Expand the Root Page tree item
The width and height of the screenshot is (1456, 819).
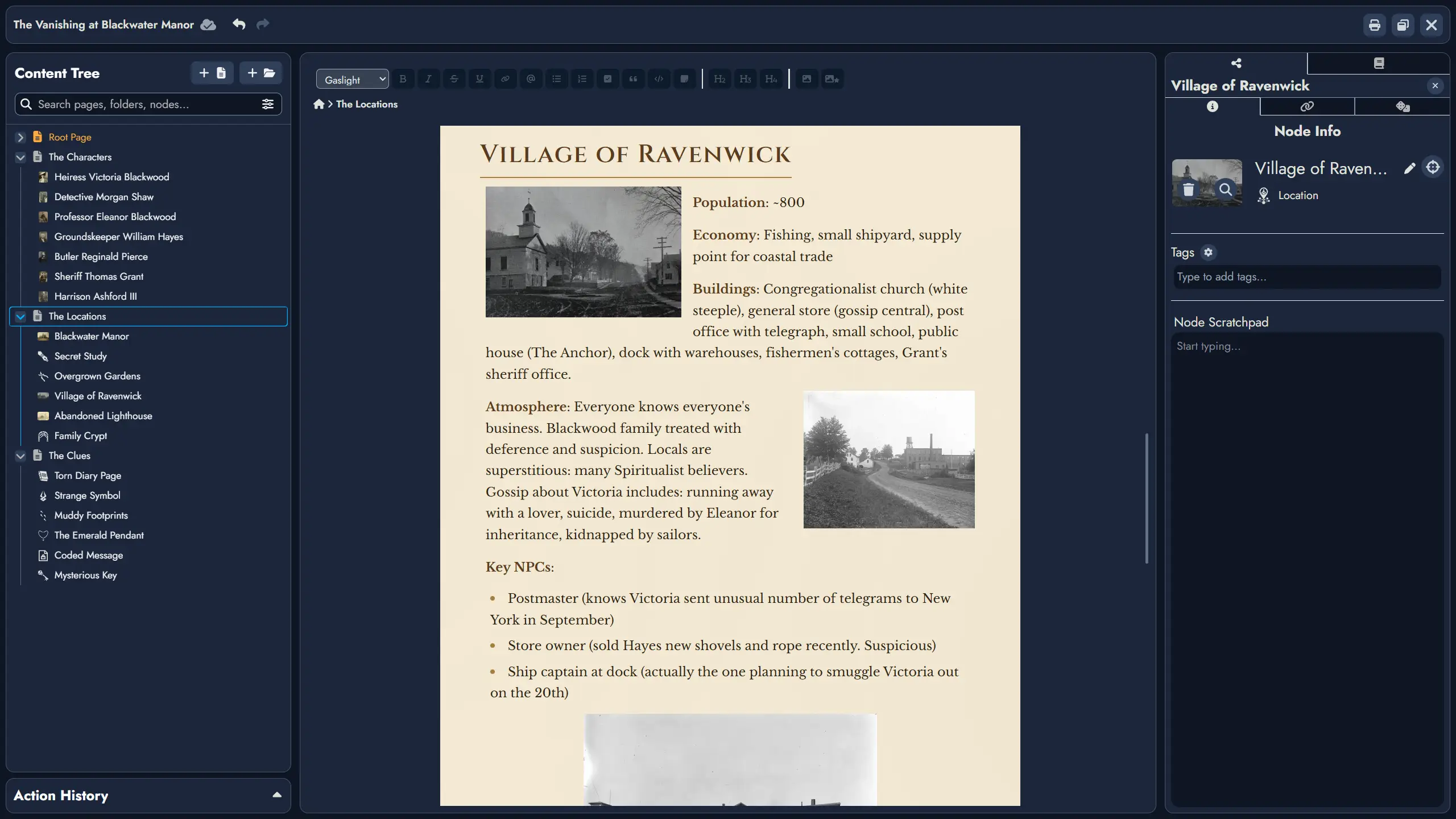[x=20, y=137]
